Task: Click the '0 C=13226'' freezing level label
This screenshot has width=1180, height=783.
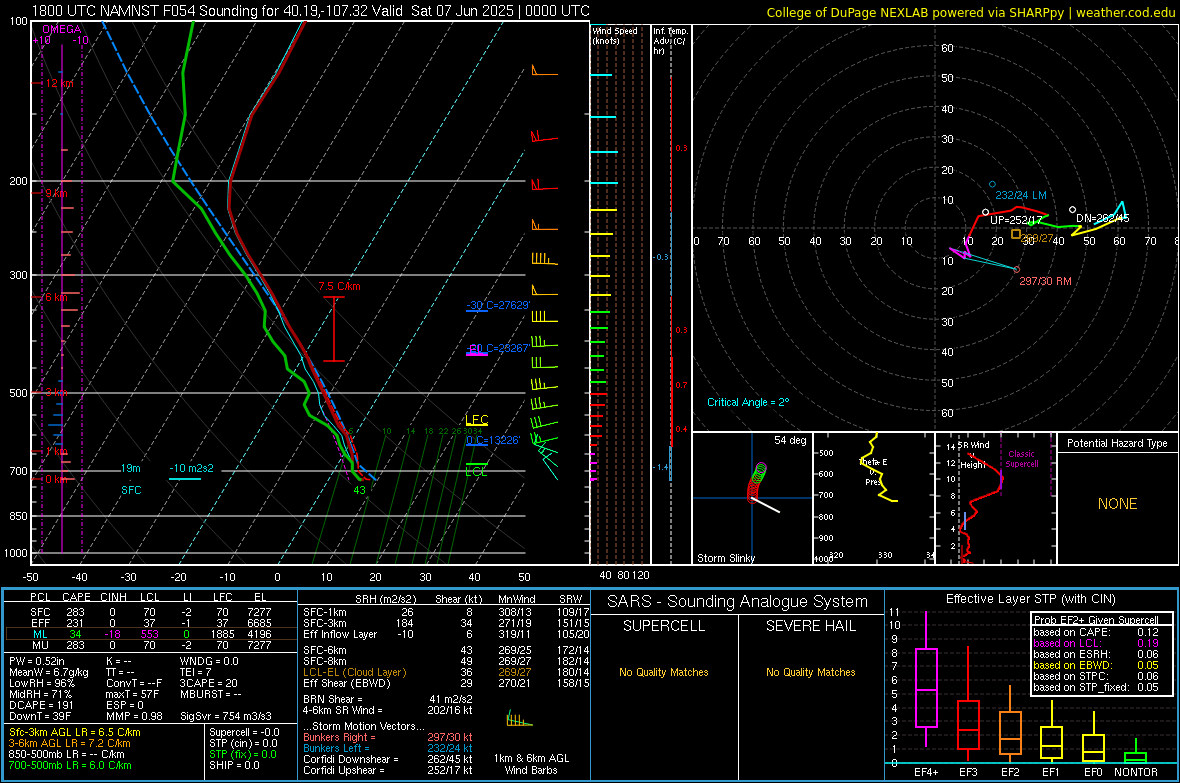Action: (493, 440)
